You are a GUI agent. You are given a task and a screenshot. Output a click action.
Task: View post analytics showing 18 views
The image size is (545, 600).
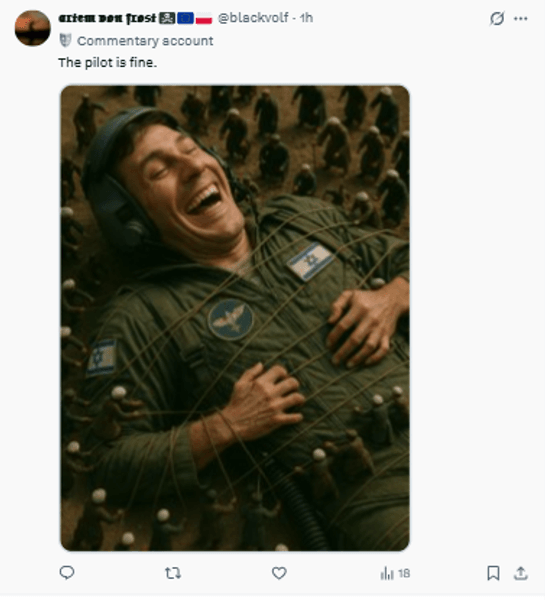point(395,573)
